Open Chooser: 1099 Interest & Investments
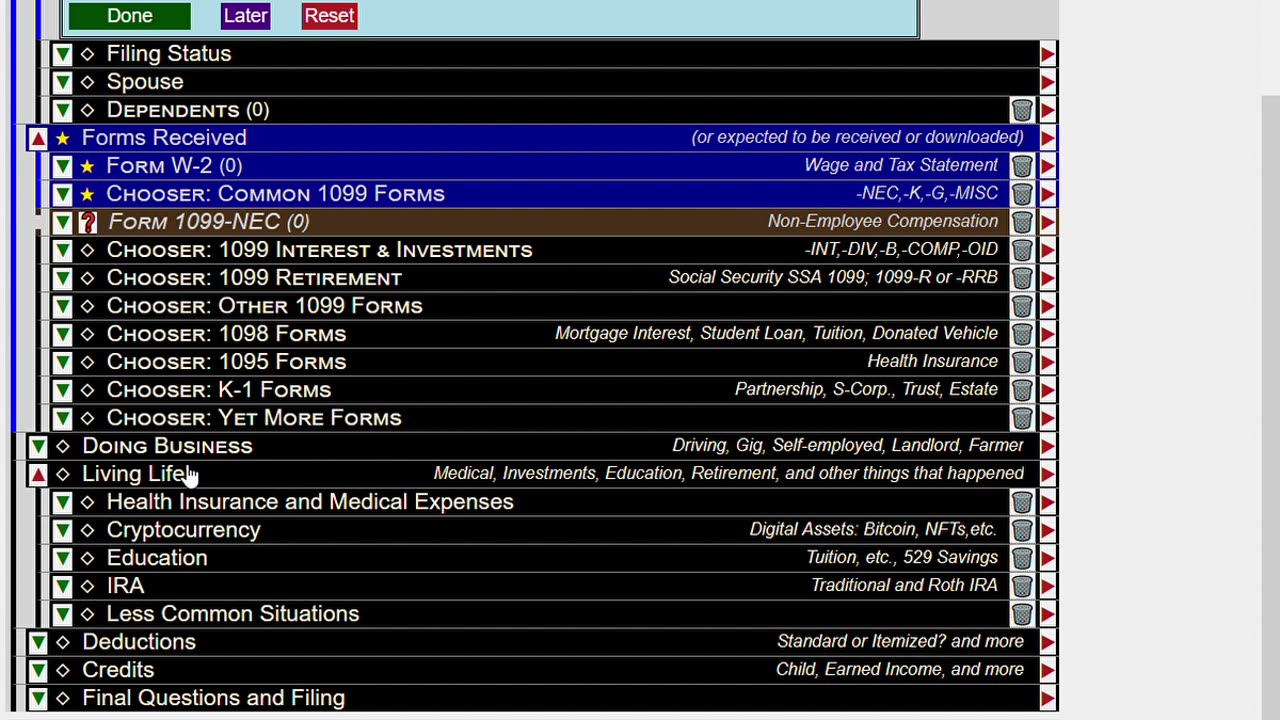The height and width of the screenshot is (720, 1280). 319,250
